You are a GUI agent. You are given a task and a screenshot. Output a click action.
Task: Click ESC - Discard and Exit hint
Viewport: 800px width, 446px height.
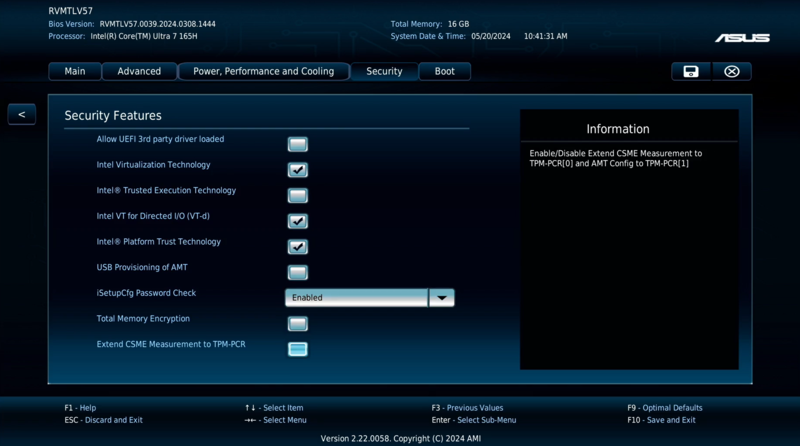(104, 420)
